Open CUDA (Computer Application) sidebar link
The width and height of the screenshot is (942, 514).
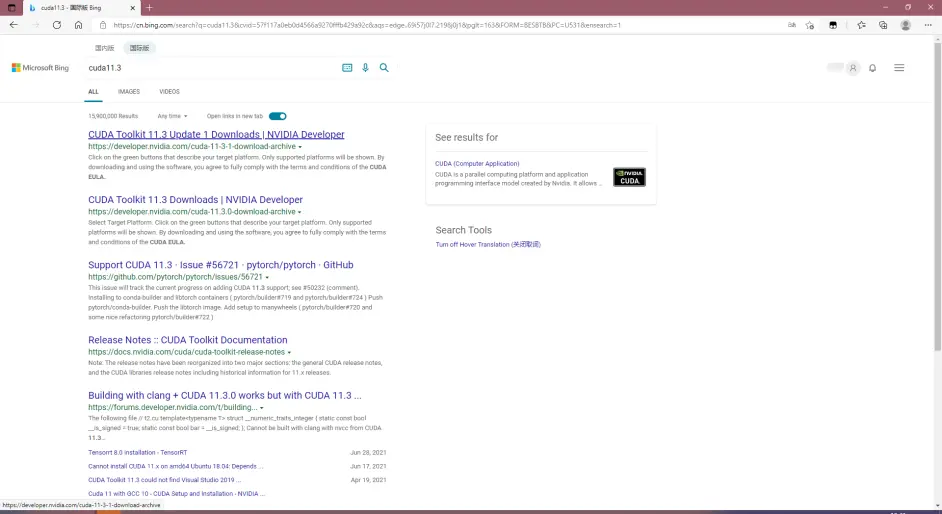click(477, 163)
